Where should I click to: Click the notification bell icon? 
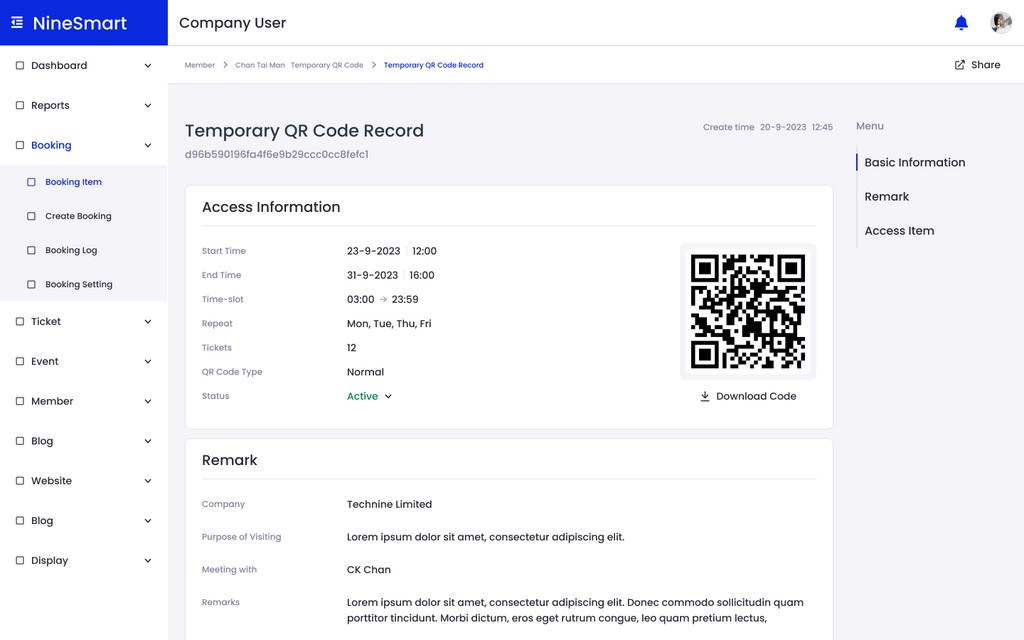tap(961, 23)
